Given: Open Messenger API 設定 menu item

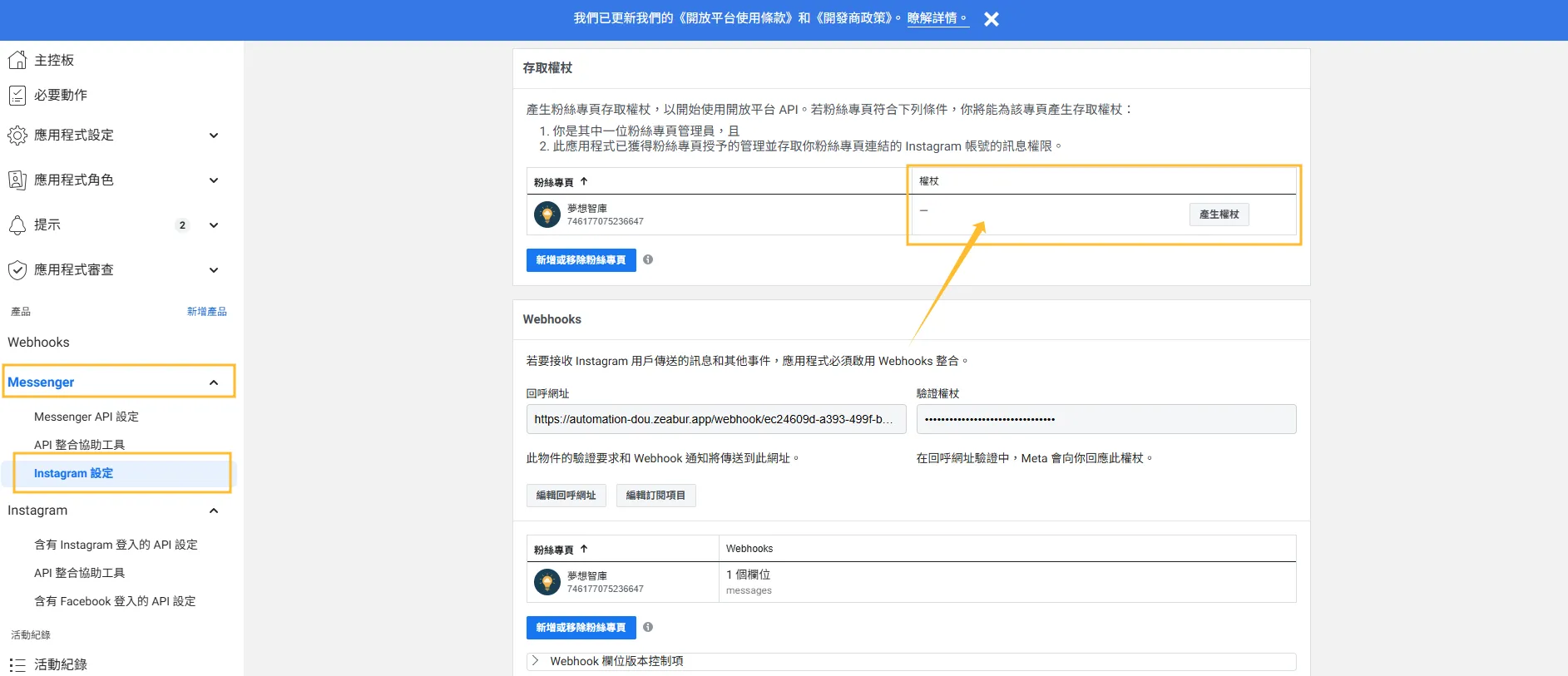Looking at the screenshot, I should tap(87, 417).
